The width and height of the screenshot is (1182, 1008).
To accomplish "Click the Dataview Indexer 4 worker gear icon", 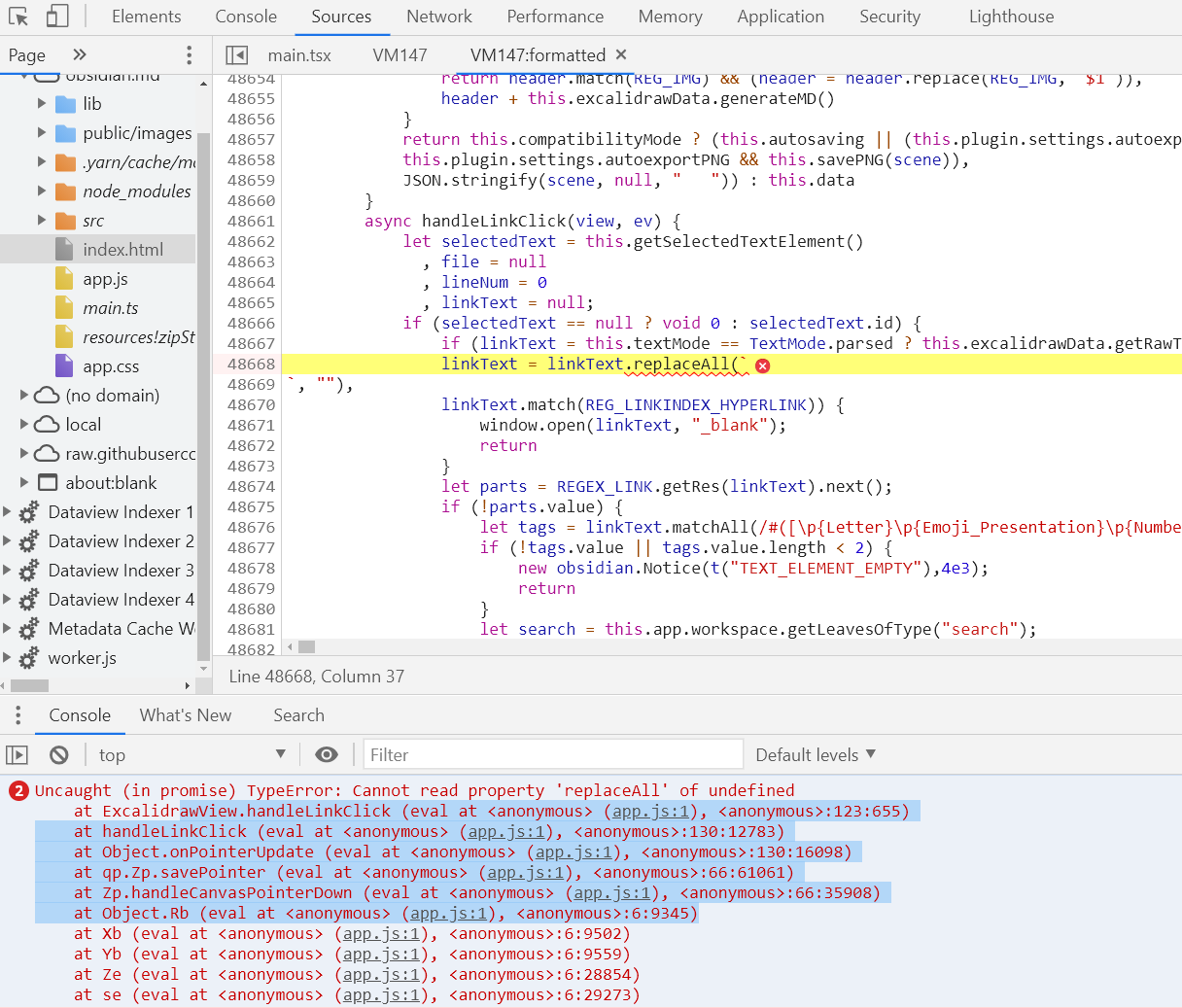I will coord(29,600).
